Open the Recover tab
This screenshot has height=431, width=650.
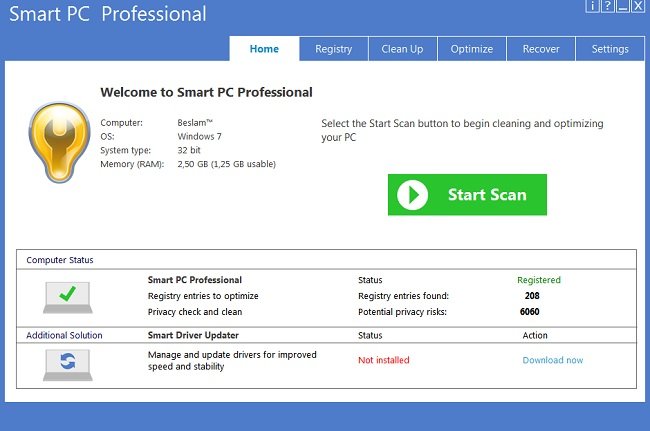pyautogui.click(x=541, y=49)
